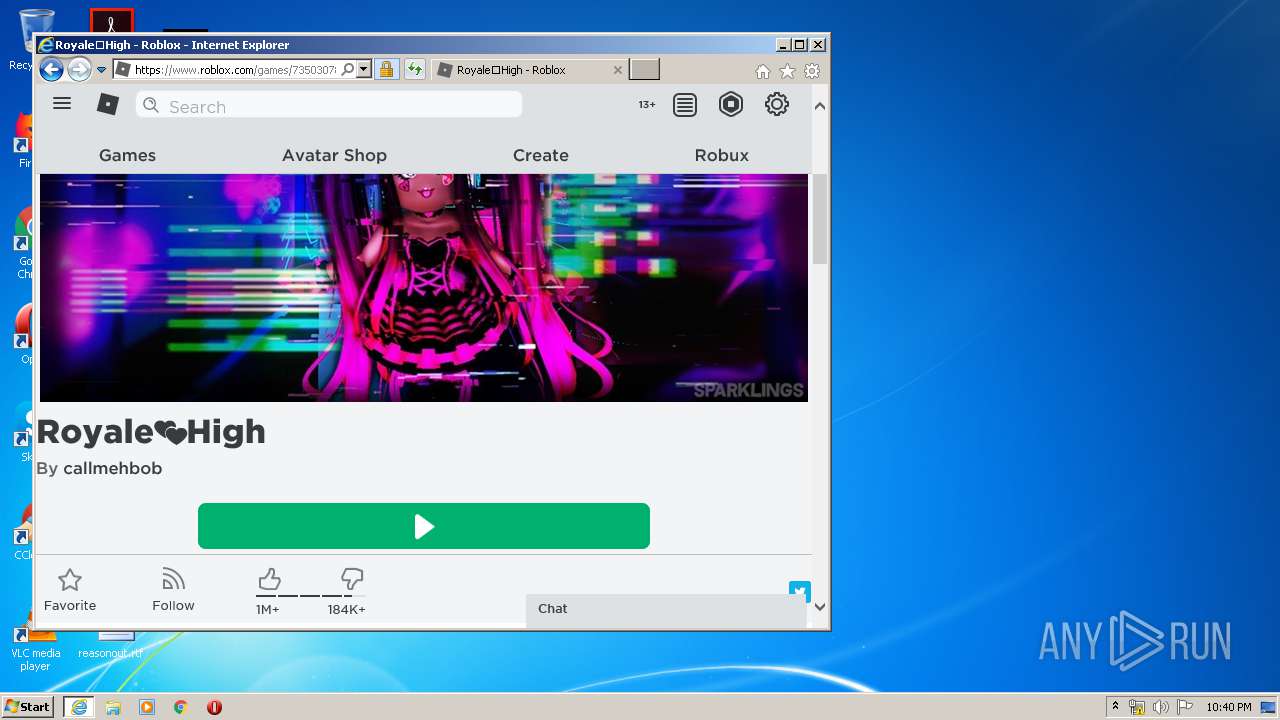Open the Avatar Shop tab

pos(334,155)
